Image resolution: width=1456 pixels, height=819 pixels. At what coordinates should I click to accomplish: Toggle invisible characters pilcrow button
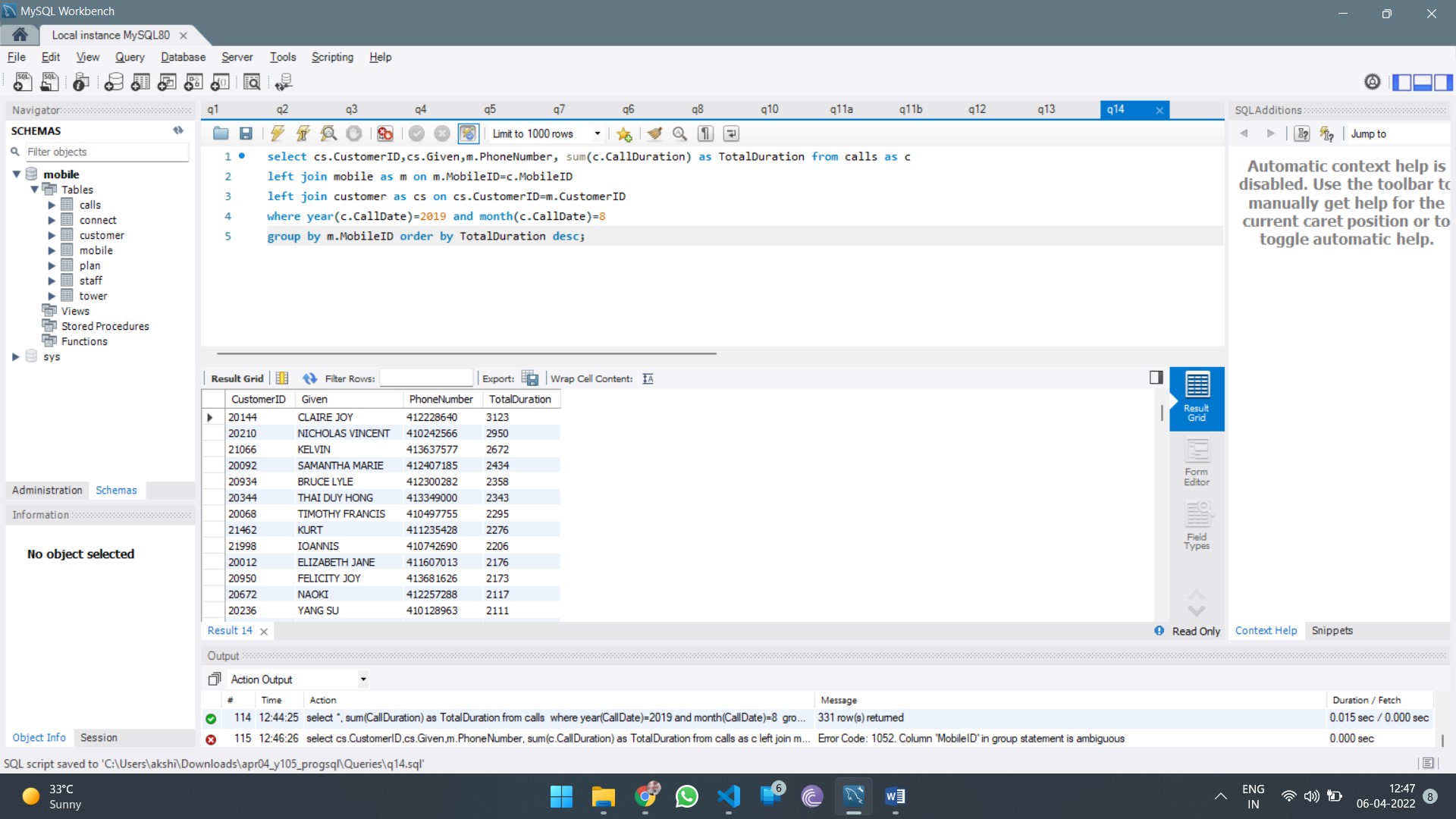(705, 133)
